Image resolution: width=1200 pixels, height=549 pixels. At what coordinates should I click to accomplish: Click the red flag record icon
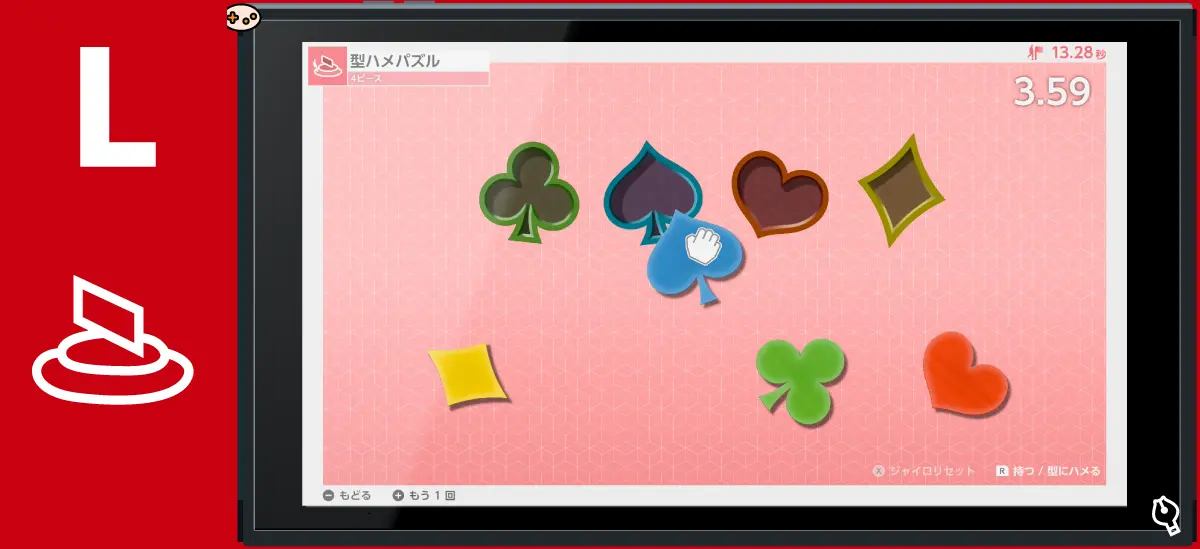point(1036,52)
